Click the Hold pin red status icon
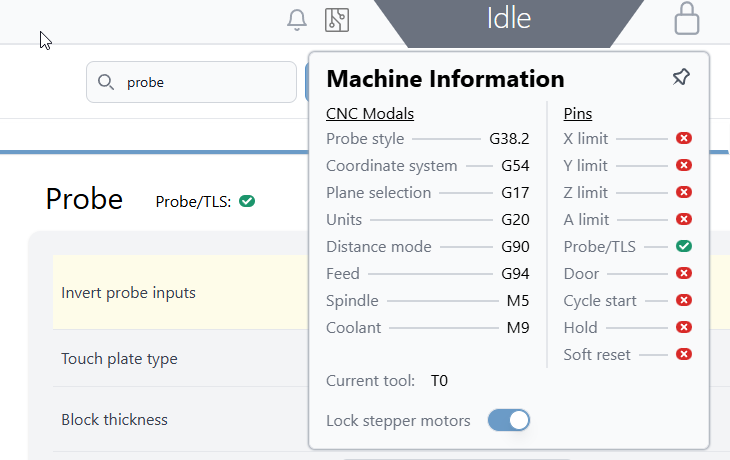The width and height of the screenshot is (730, 460). (684, 327)
